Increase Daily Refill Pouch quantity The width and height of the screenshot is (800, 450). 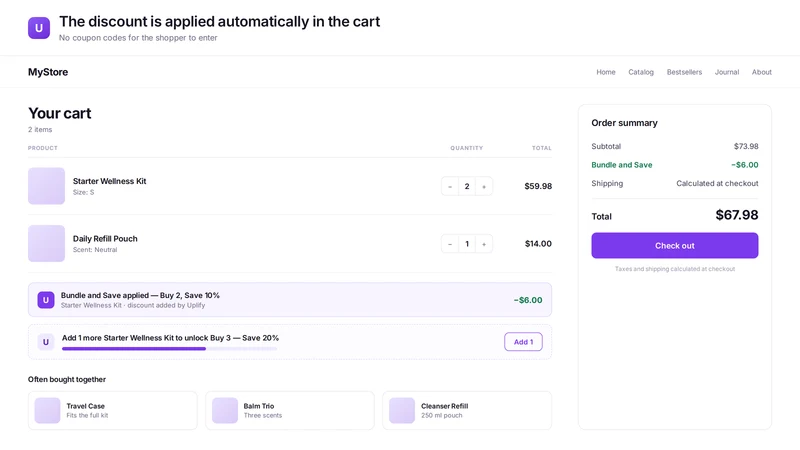pyautogui.click(x=484, y=244)
